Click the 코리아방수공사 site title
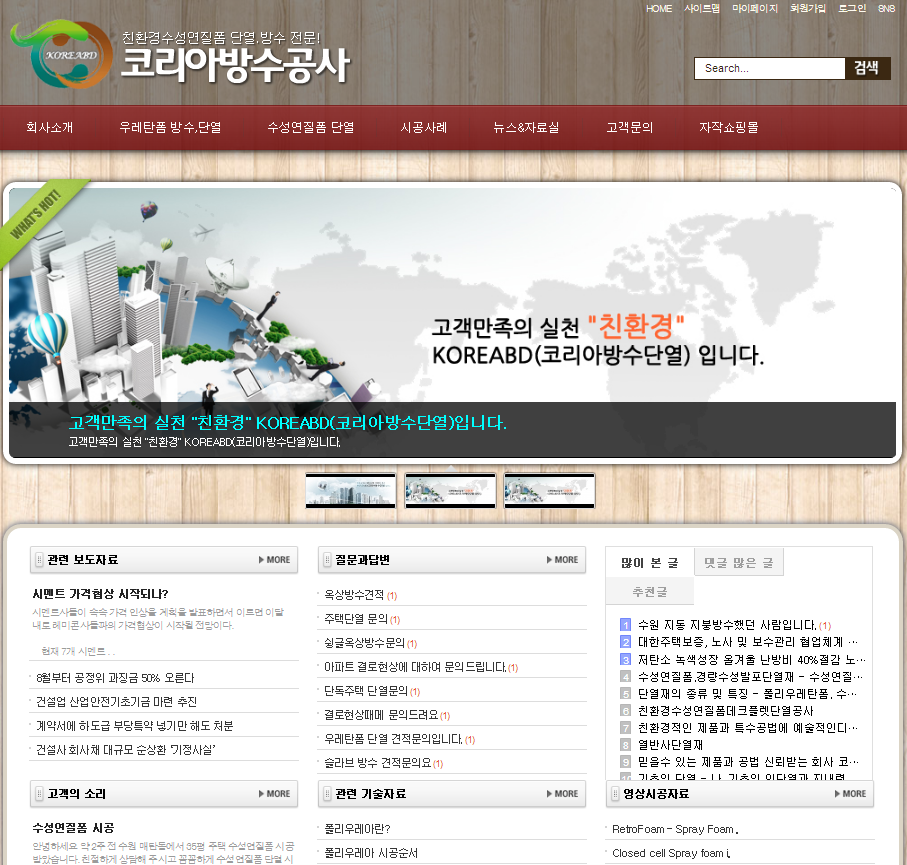The width and height of the screenshot is (907, 865). [x=235, y=64]
